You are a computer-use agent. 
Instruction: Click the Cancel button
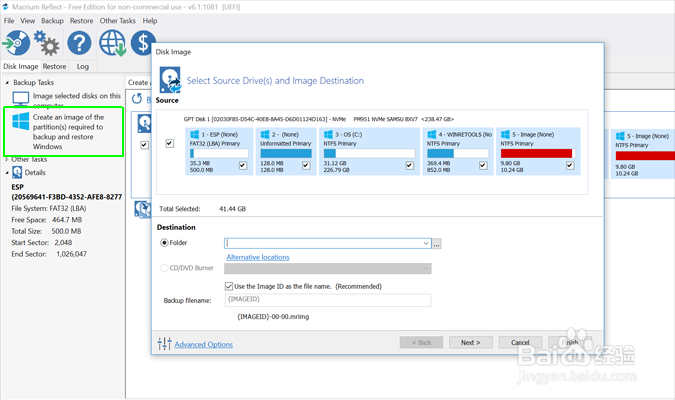click(520, 342)
